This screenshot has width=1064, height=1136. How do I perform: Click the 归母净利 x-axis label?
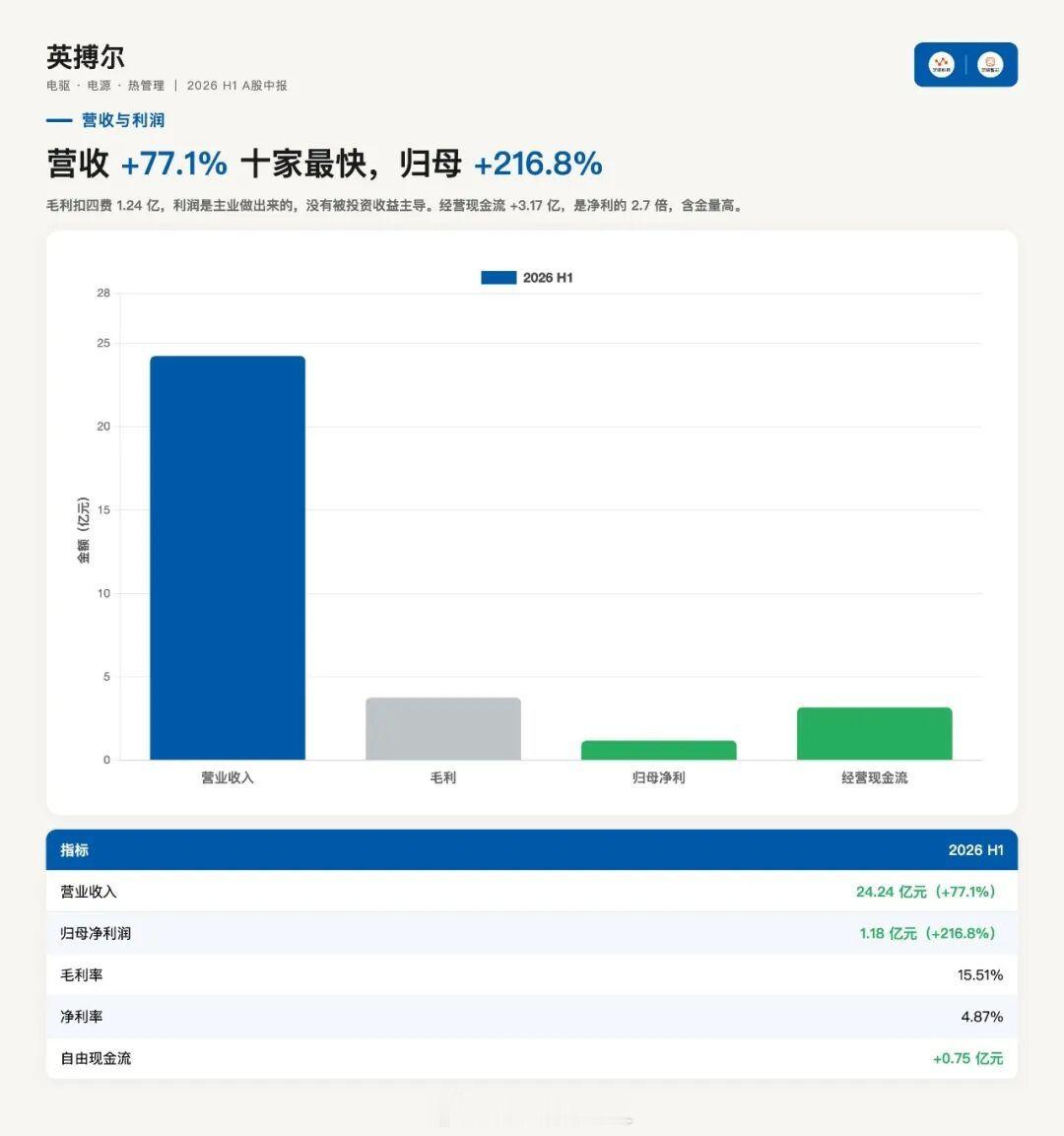[658, 777]
